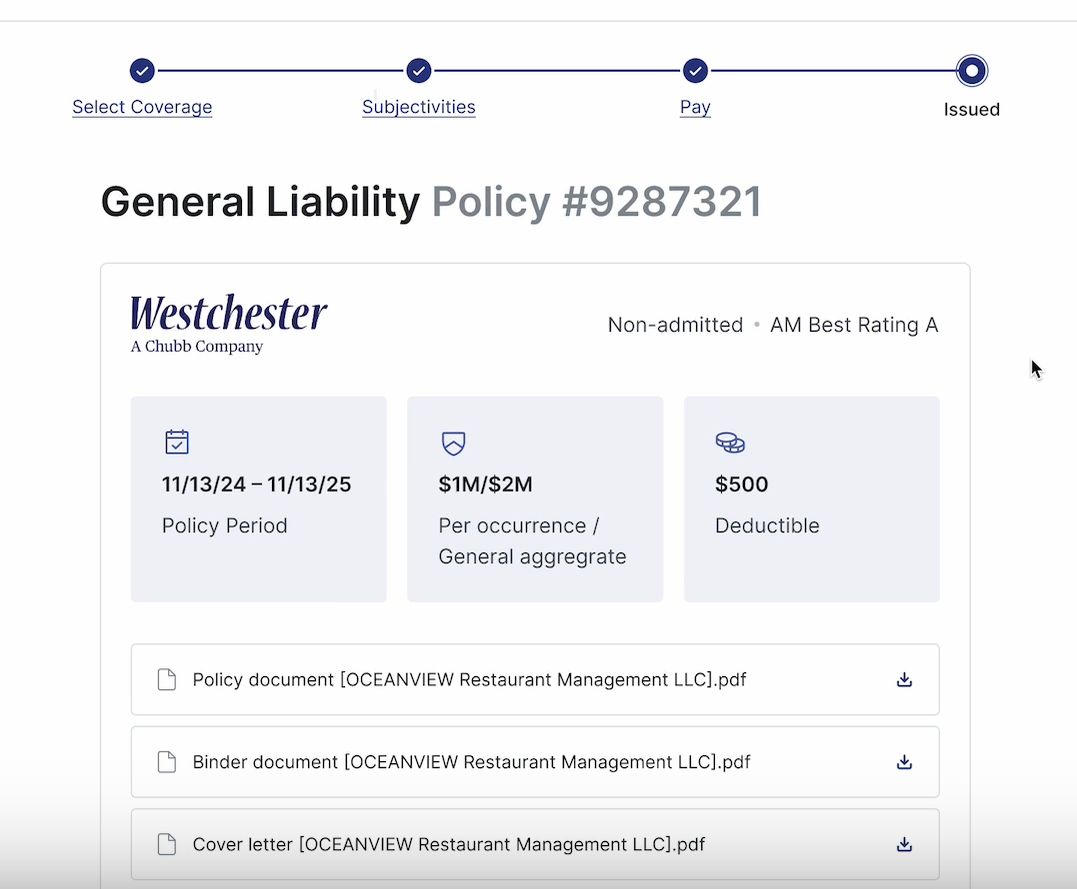Click the calendar icon above Policy Period

[x=177, y=442]
